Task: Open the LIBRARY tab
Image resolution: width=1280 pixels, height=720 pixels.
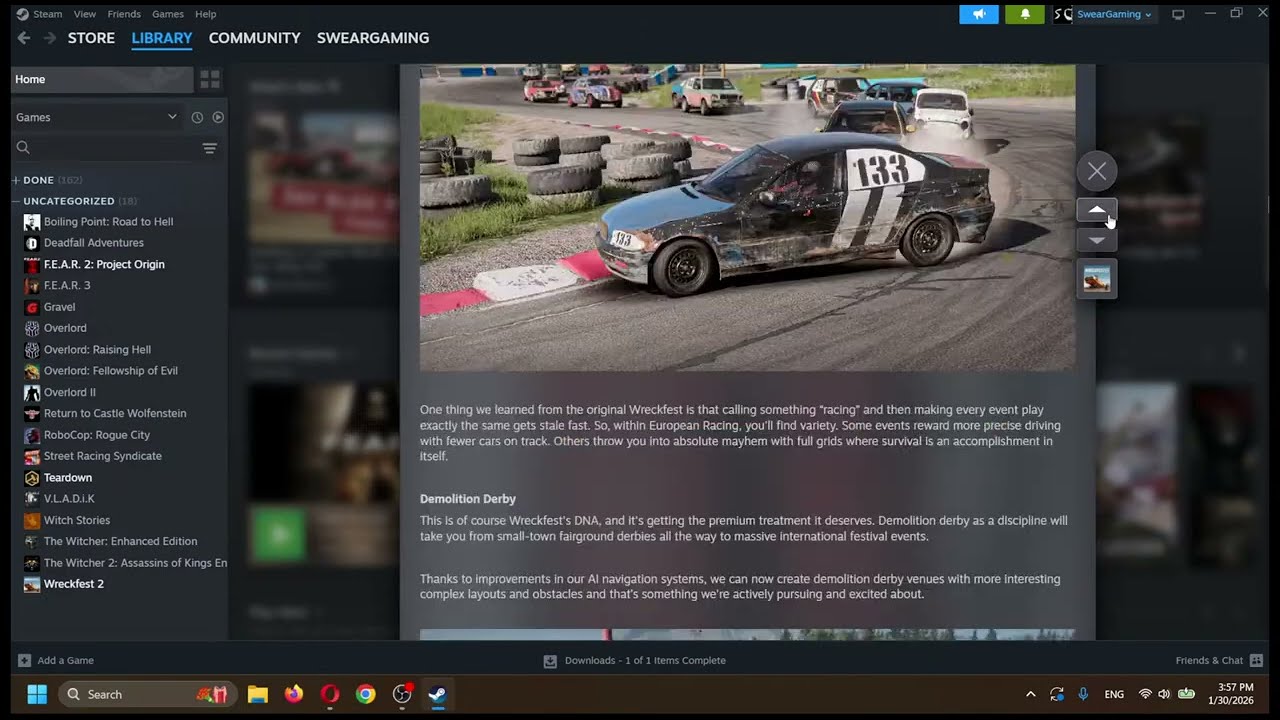Action: coord(161,38)
